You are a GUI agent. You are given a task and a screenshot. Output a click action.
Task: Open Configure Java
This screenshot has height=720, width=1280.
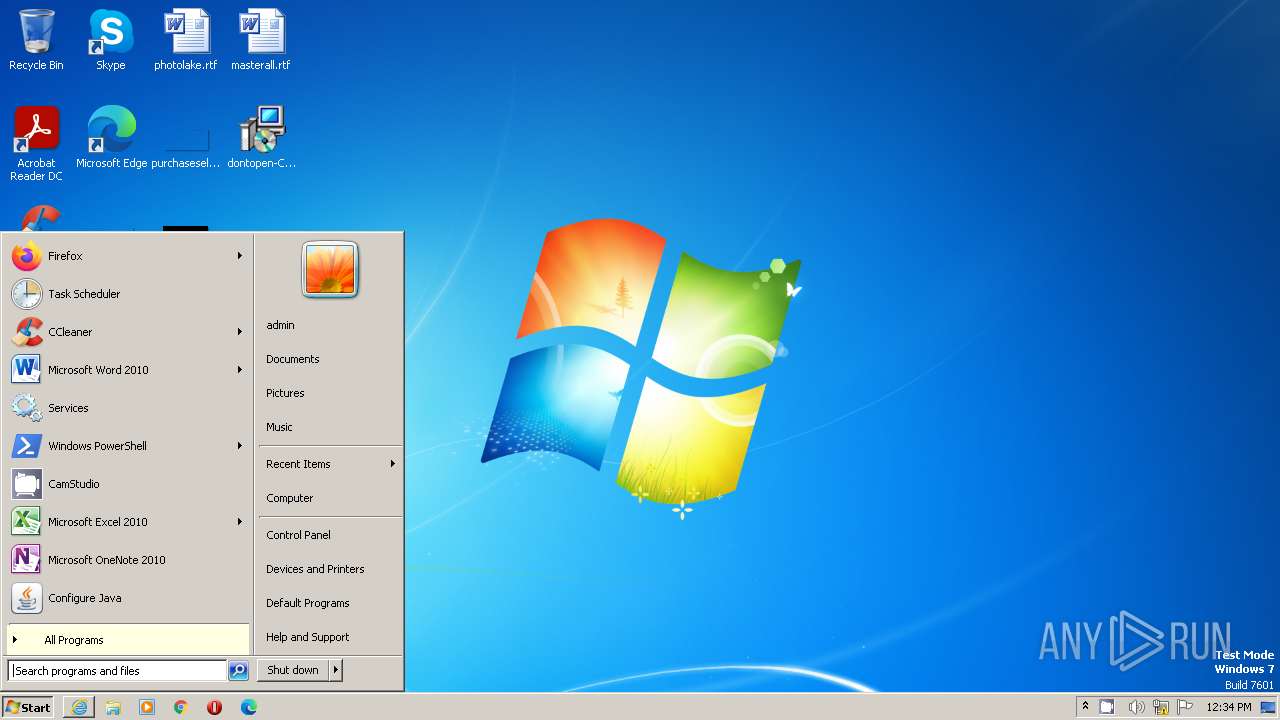click(127, 598)
